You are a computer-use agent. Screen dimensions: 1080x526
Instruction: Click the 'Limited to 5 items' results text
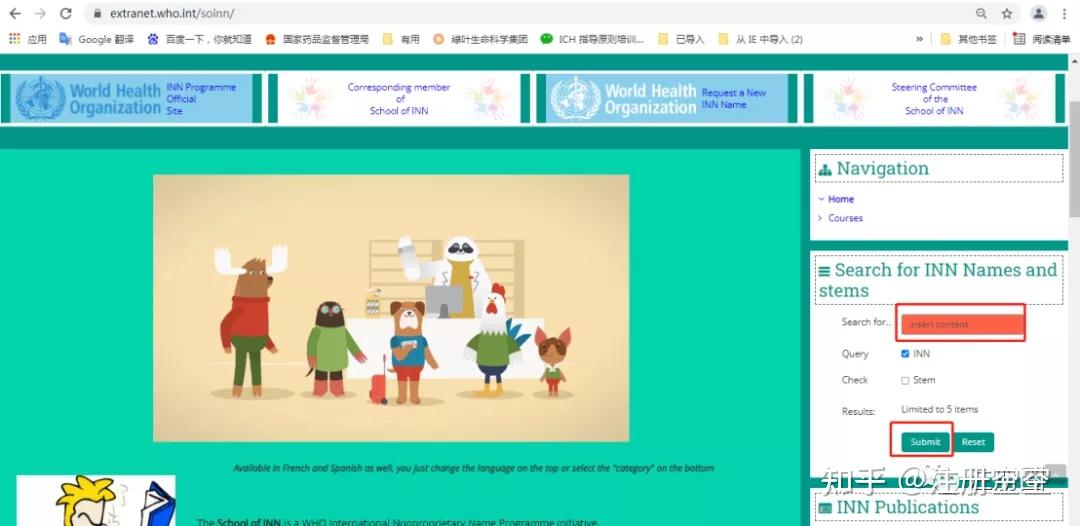(x=939, y=409)
